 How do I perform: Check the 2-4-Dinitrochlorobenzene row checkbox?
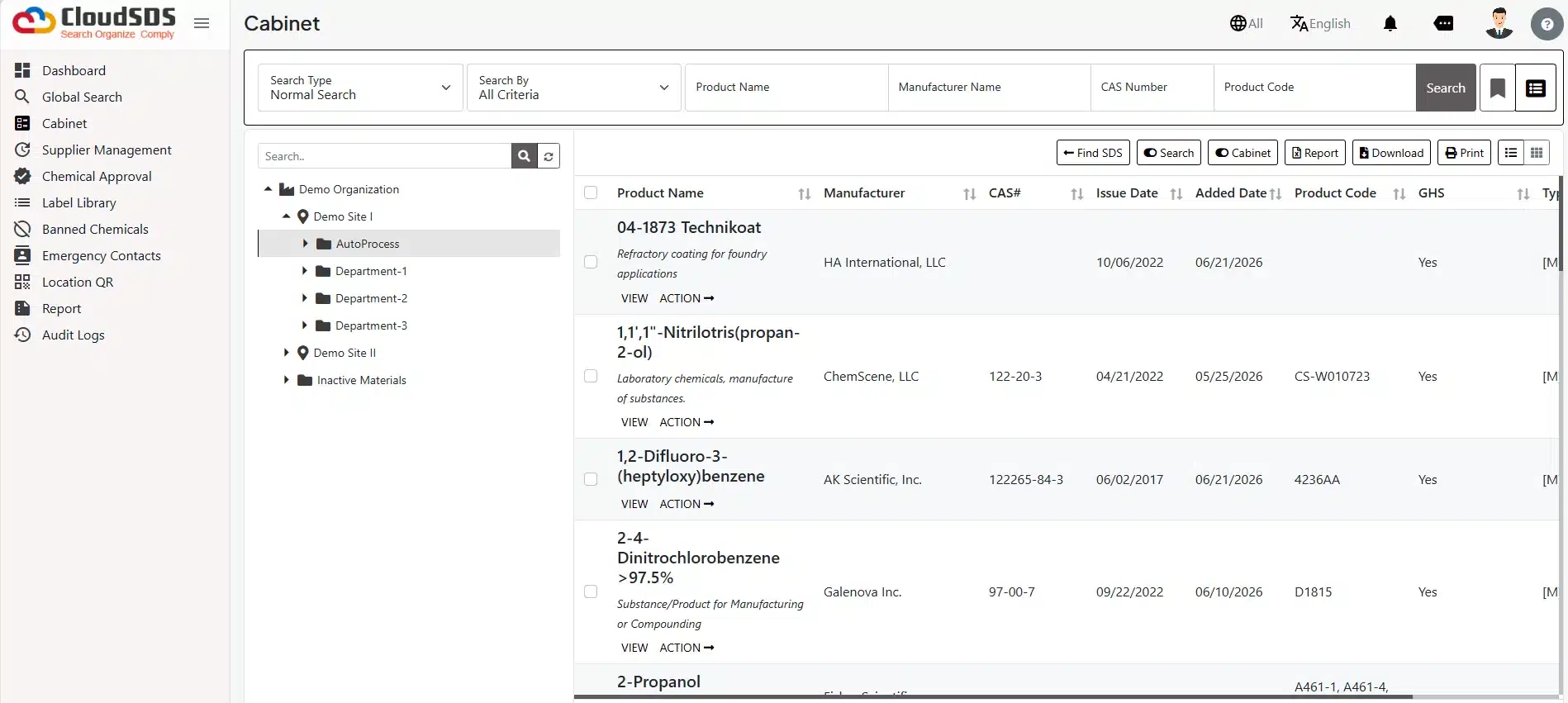click(591, 591)
